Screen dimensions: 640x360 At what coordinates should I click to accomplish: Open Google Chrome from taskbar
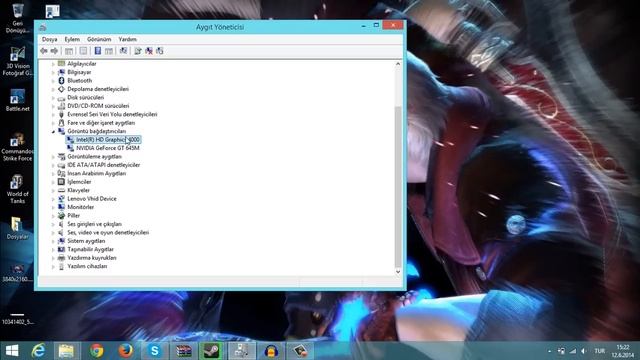click(96, 351)
